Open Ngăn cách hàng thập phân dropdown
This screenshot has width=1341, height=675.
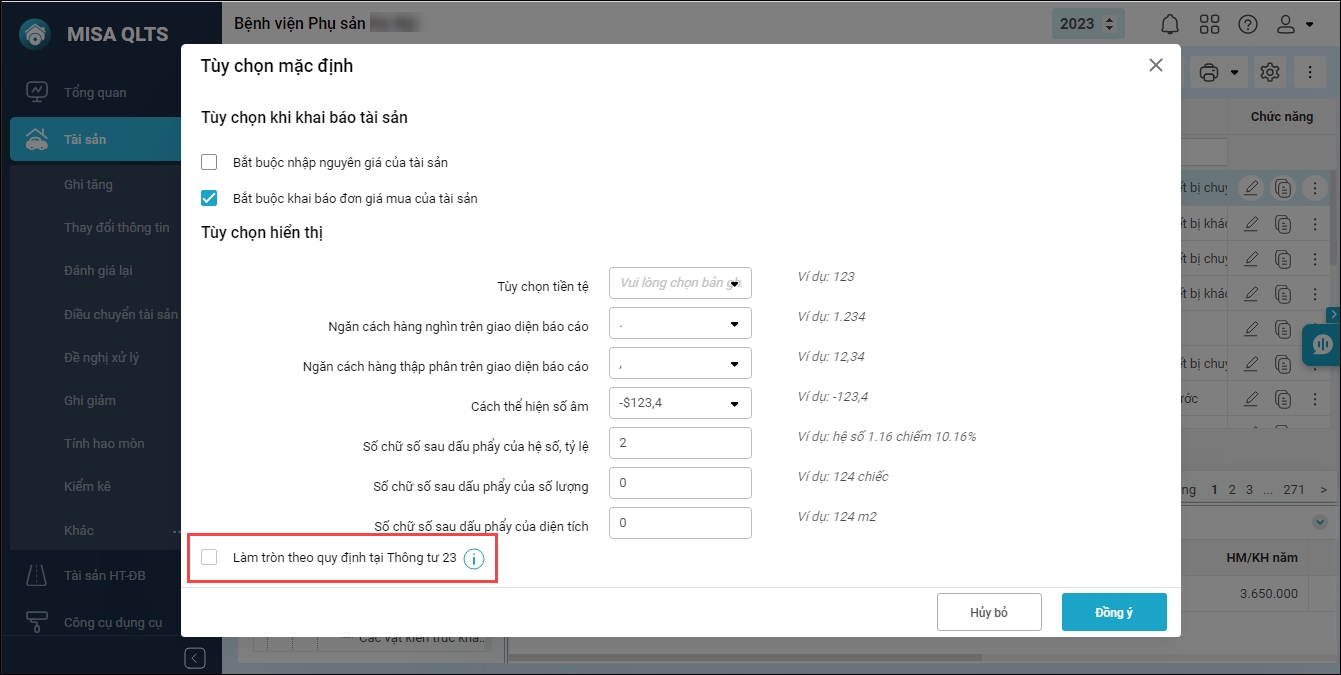(680, 363)
